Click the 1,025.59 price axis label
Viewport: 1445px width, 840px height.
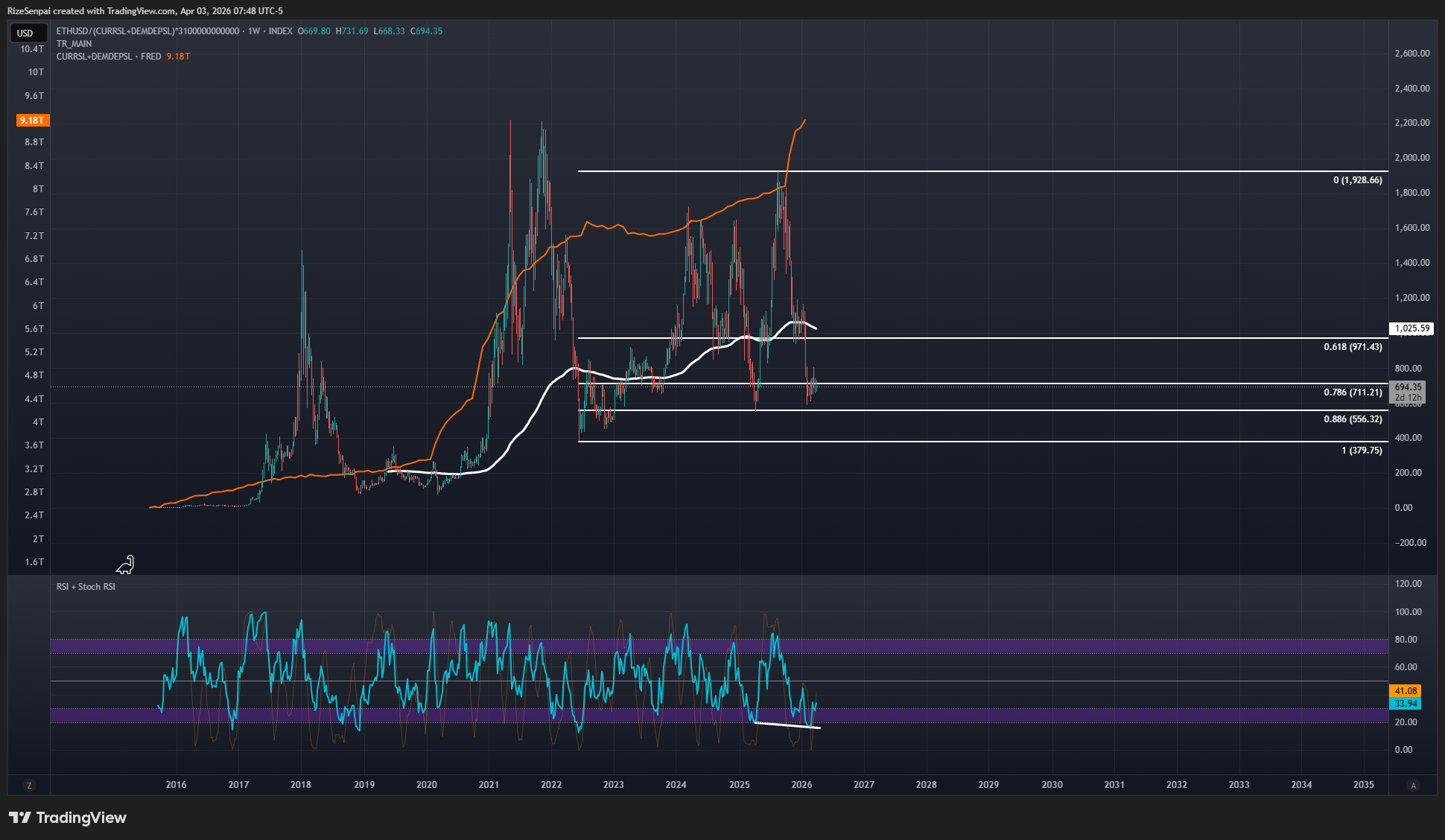point(1411,328)
